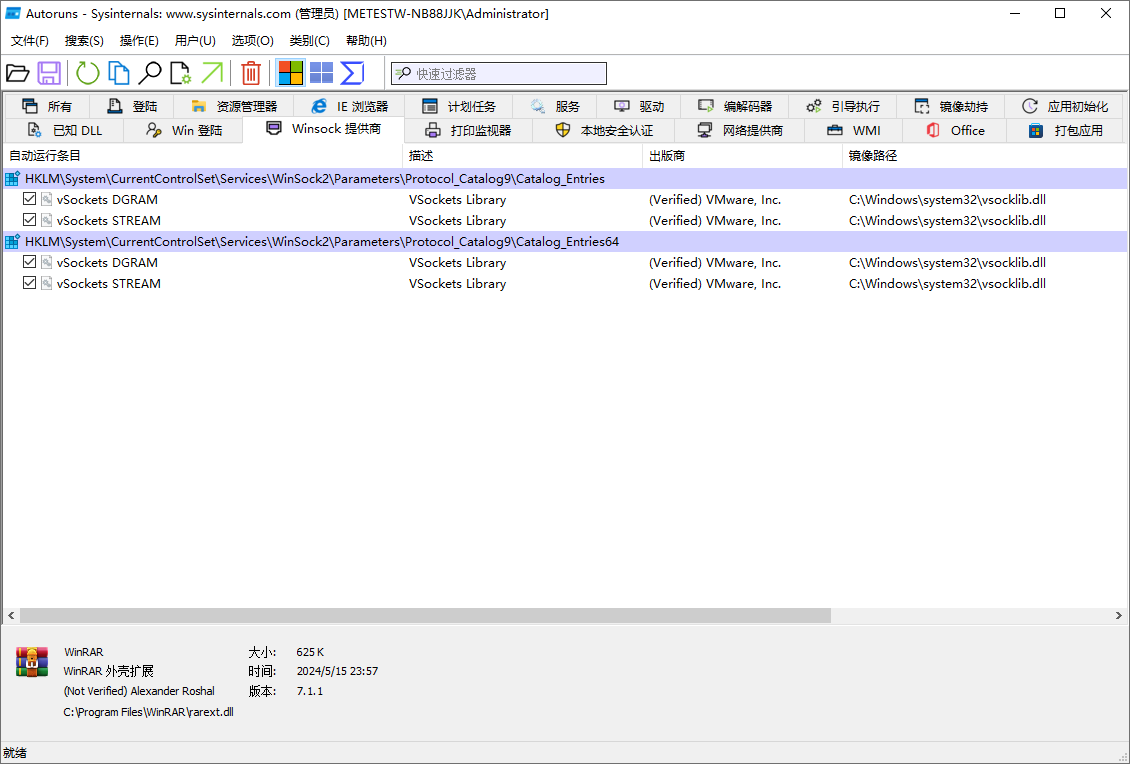Switch to the IE 浏览器 tab
The image size is (1130, 764).
(350, 107)
